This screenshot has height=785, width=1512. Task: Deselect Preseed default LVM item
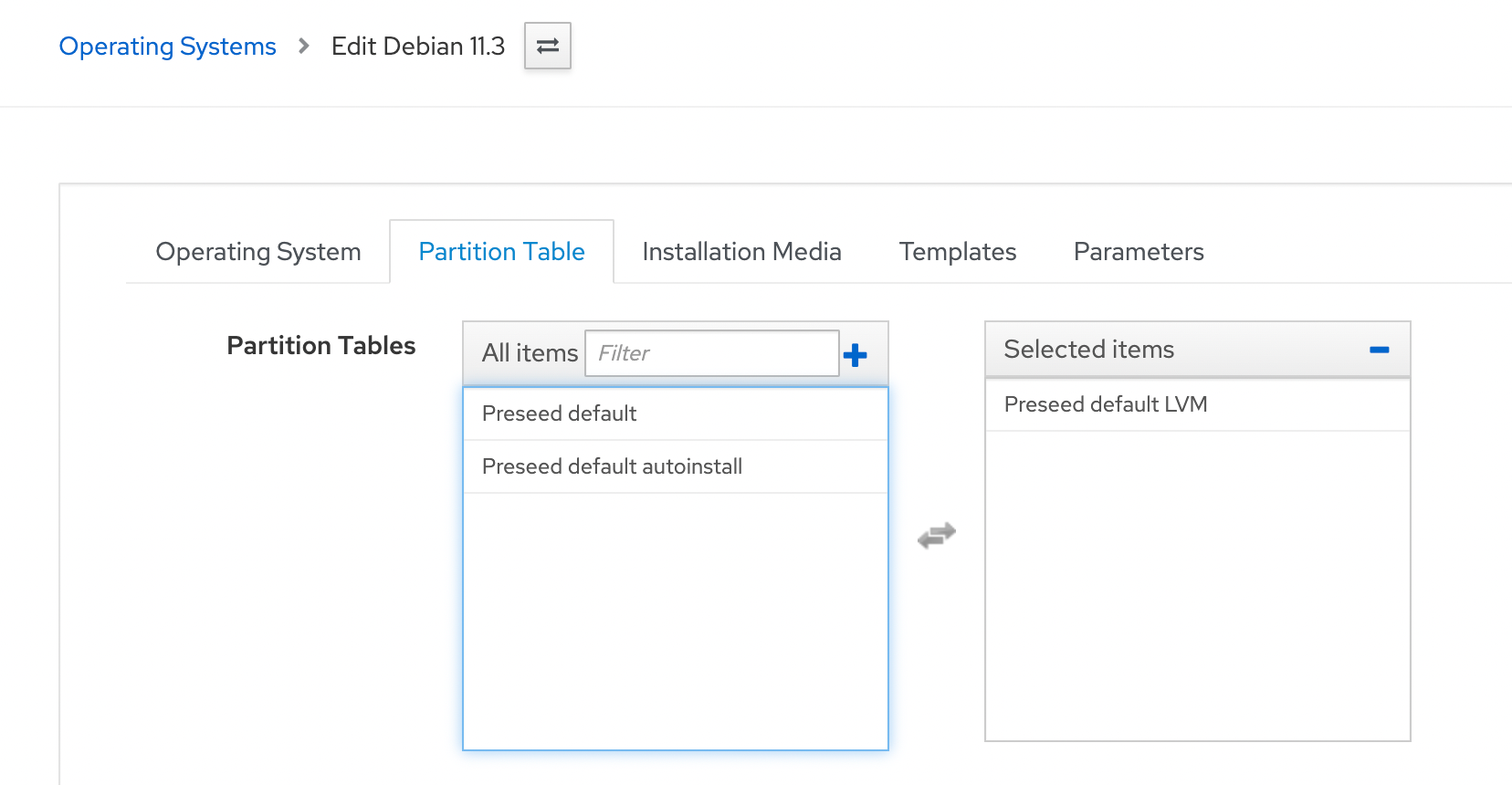(1105, 404)
